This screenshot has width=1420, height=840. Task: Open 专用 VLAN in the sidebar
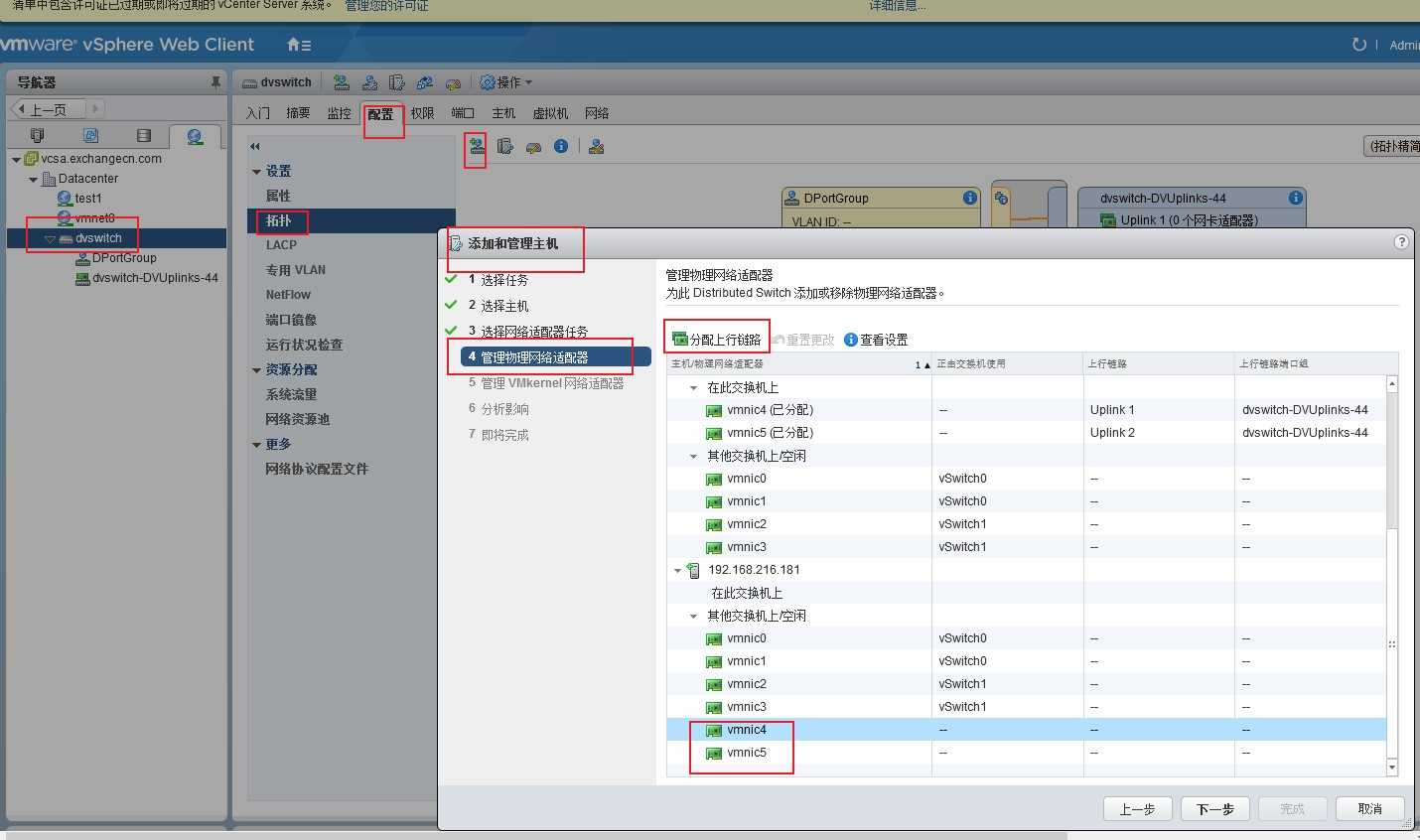[296, 270]
